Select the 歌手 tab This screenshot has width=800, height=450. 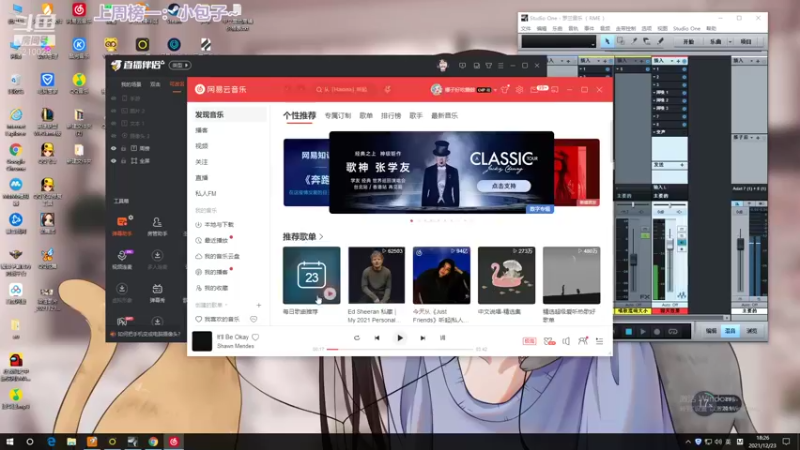pyautogui.click(x=416, y=116)
